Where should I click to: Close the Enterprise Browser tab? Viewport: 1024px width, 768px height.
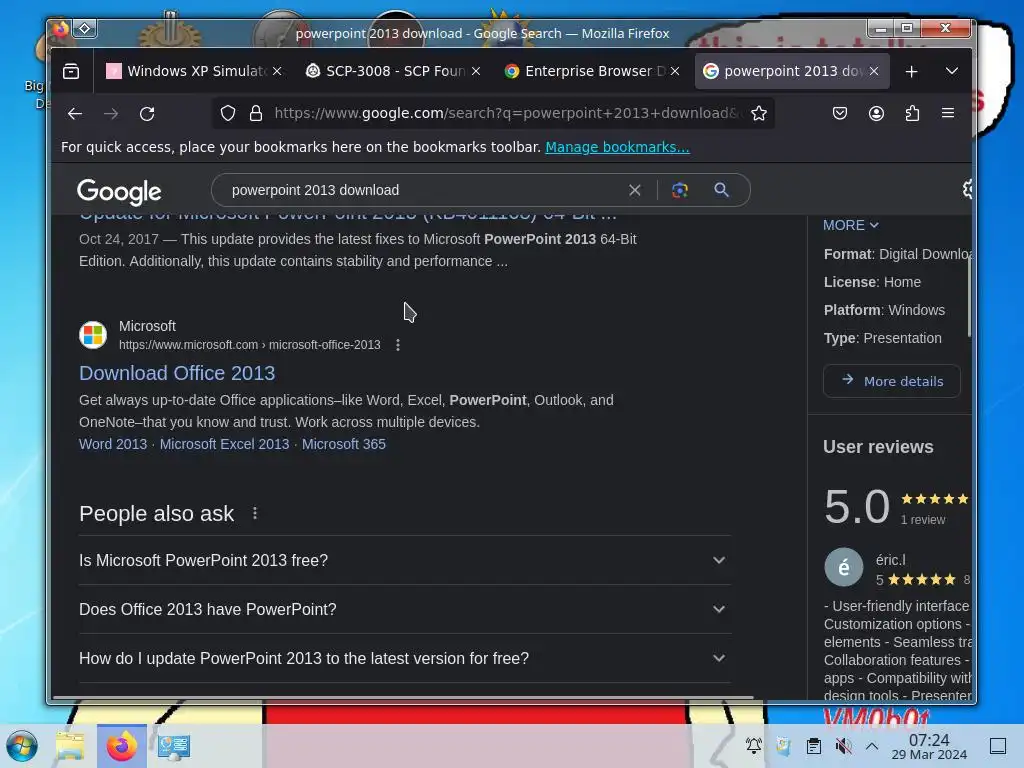click(675, 71)
